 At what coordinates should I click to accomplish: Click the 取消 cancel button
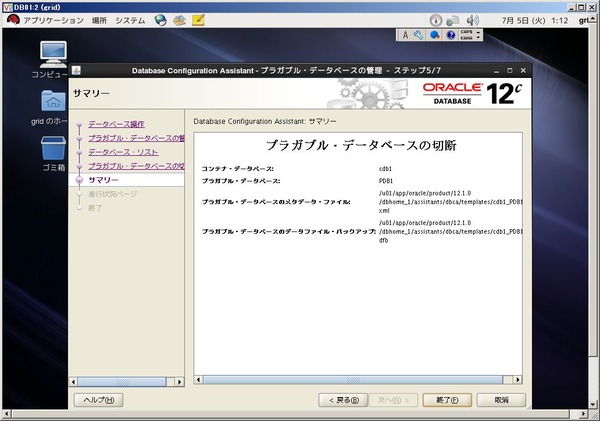(x=501, y=400)
